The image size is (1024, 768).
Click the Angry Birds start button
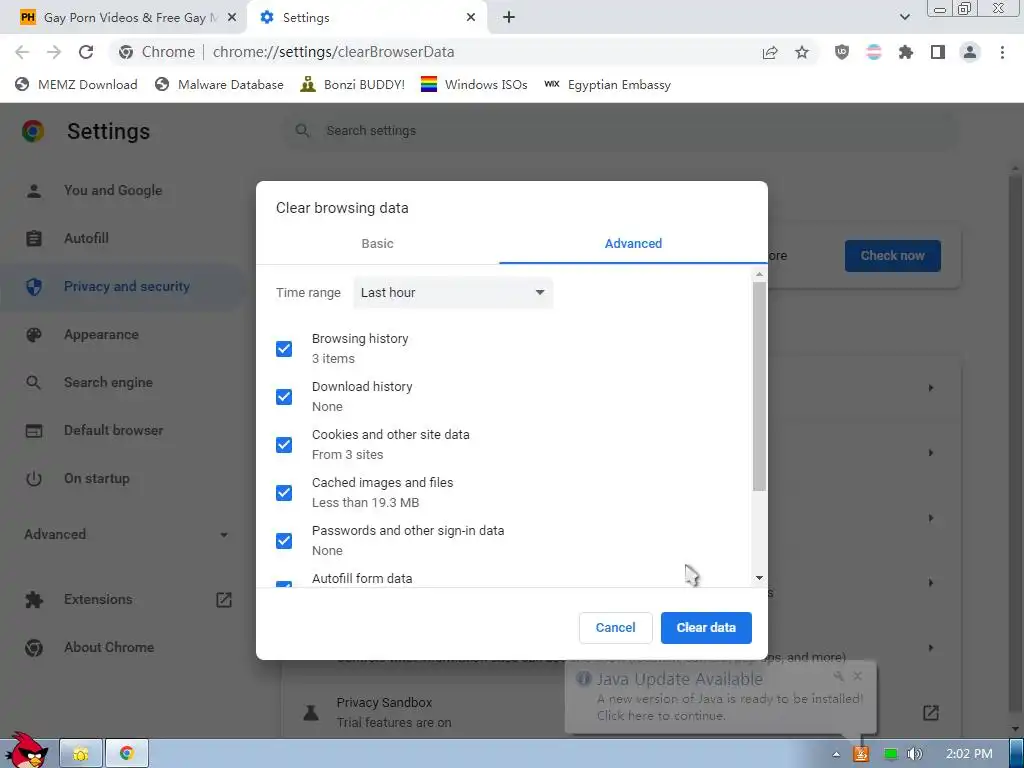click(26, 751)
